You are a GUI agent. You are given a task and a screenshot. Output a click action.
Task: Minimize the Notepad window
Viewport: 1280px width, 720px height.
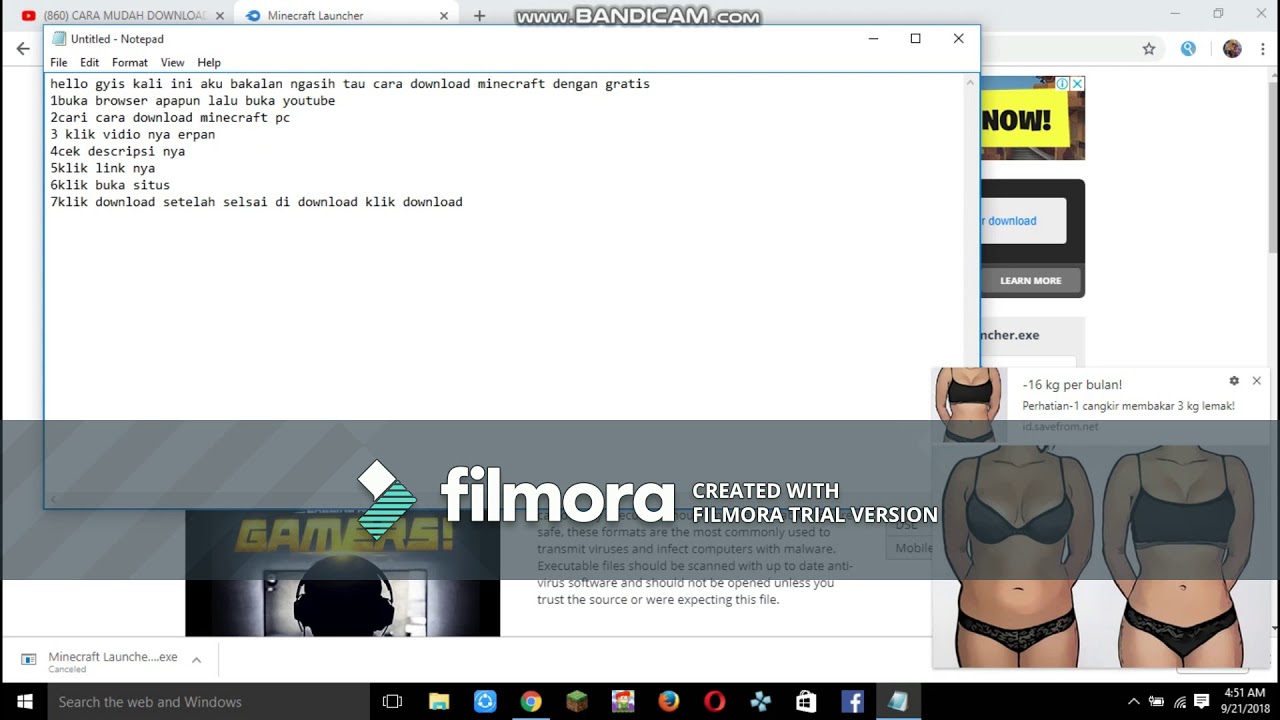coord(873,38)
